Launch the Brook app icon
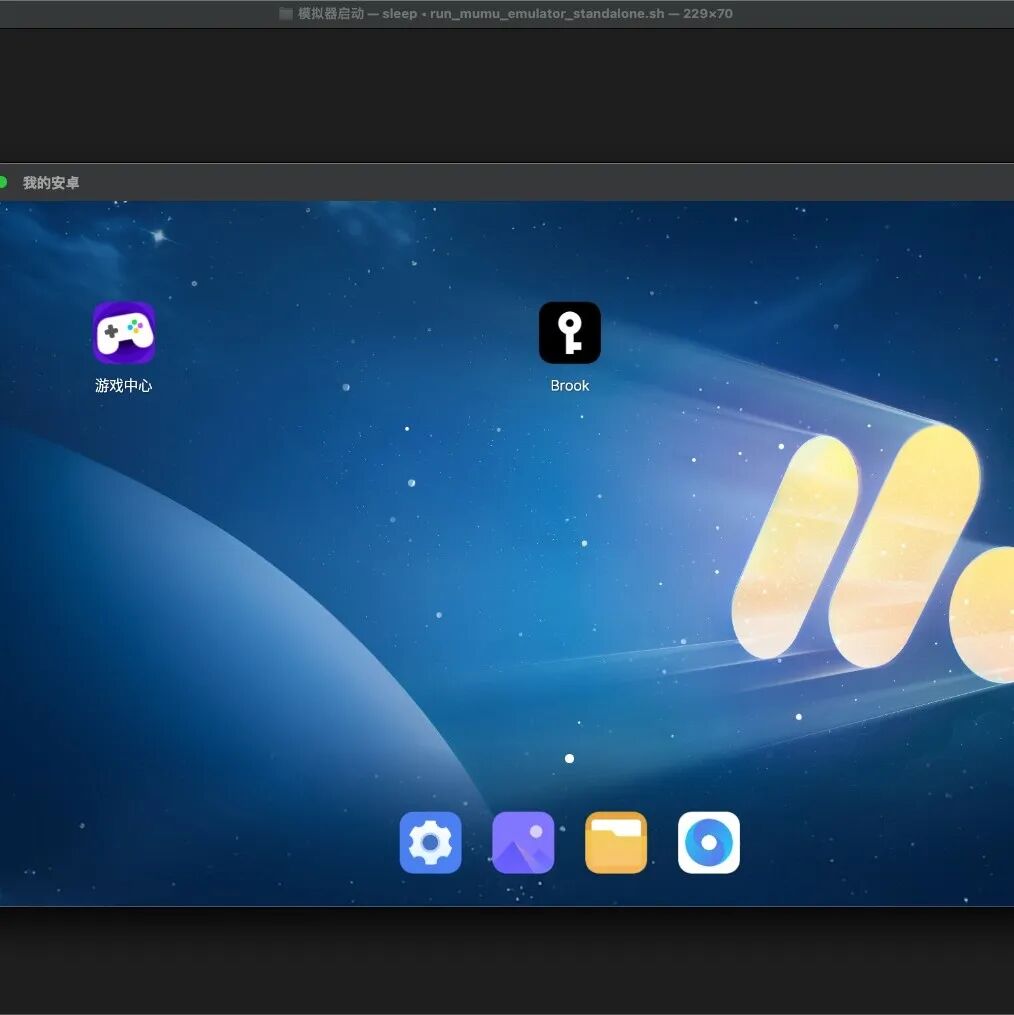The image size is (1014, 1015). pos(570,333)
